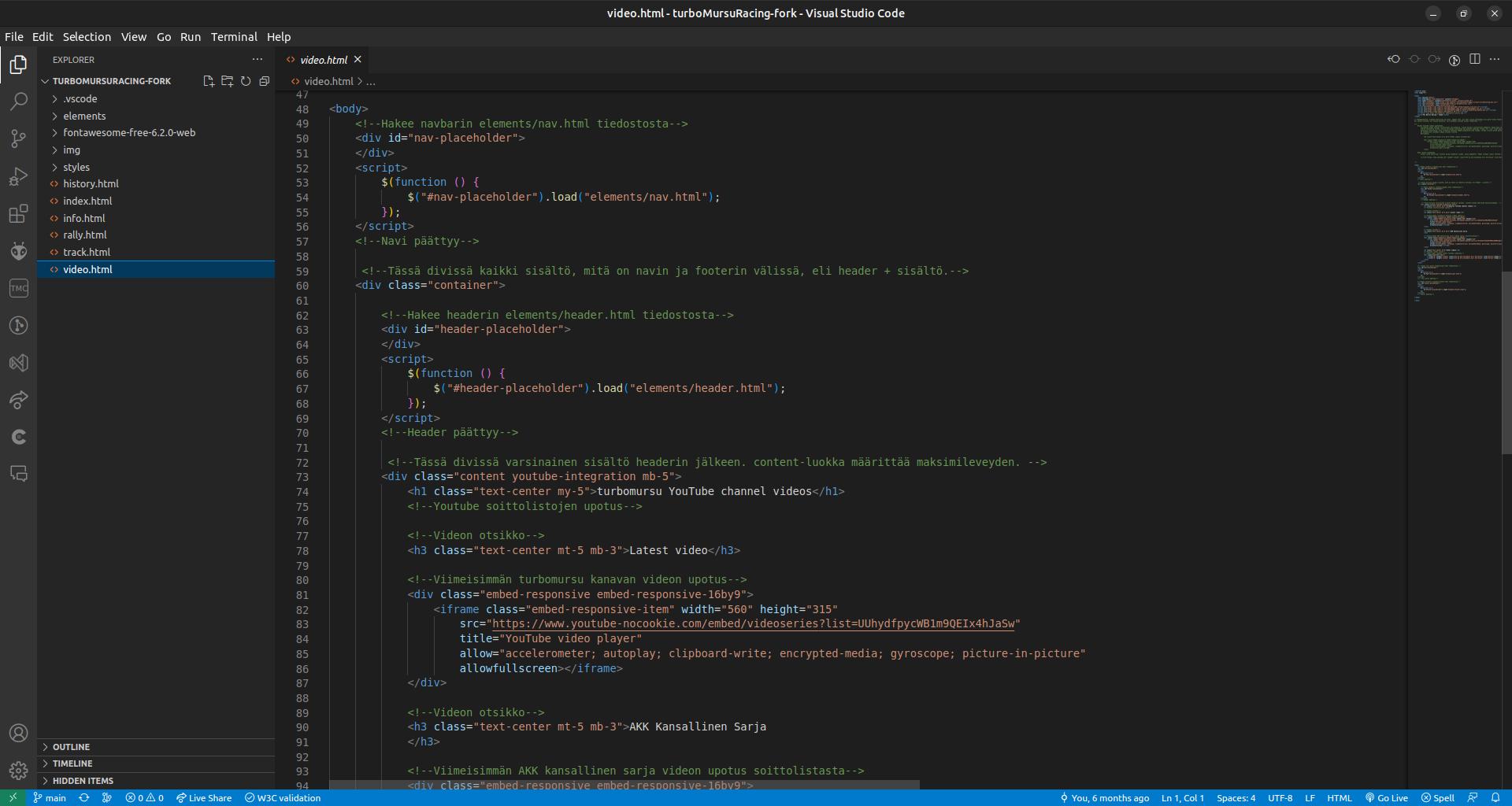Open the Extensions view

(x=18, y=214)
